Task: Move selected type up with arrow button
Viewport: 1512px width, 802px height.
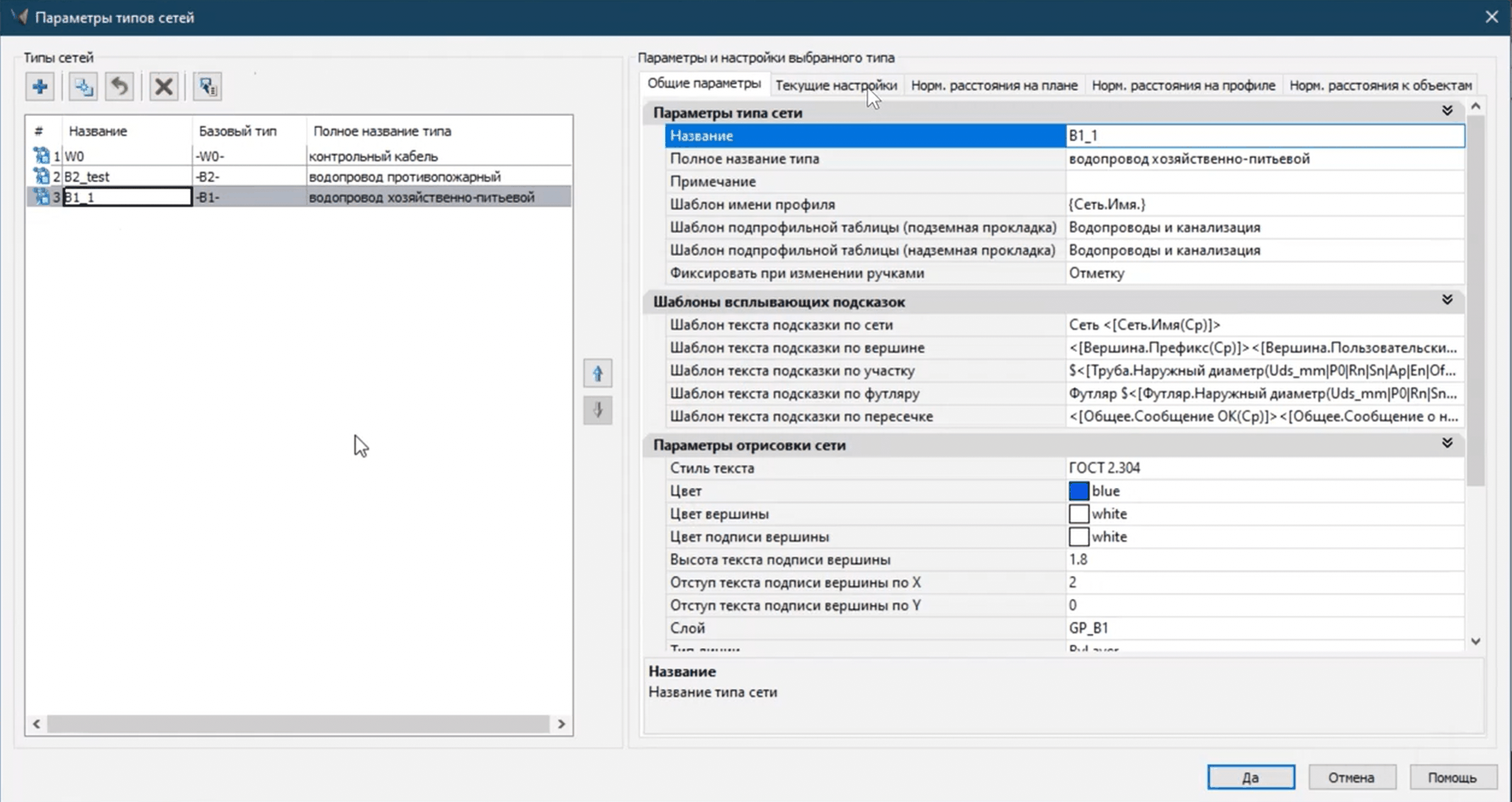Action: 597,373
